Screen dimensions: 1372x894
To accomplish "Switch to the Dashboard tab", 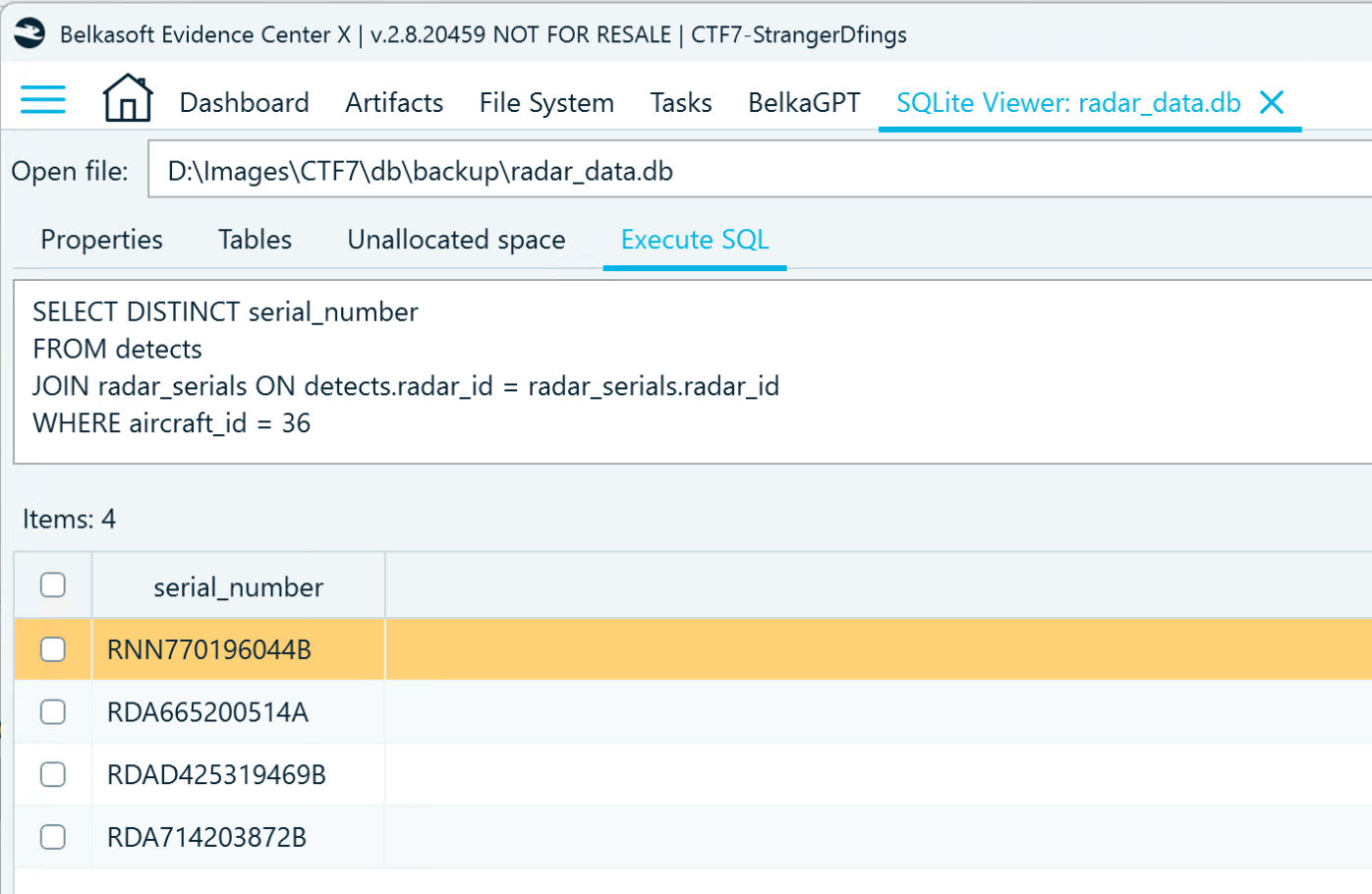I will coord(245,102).
